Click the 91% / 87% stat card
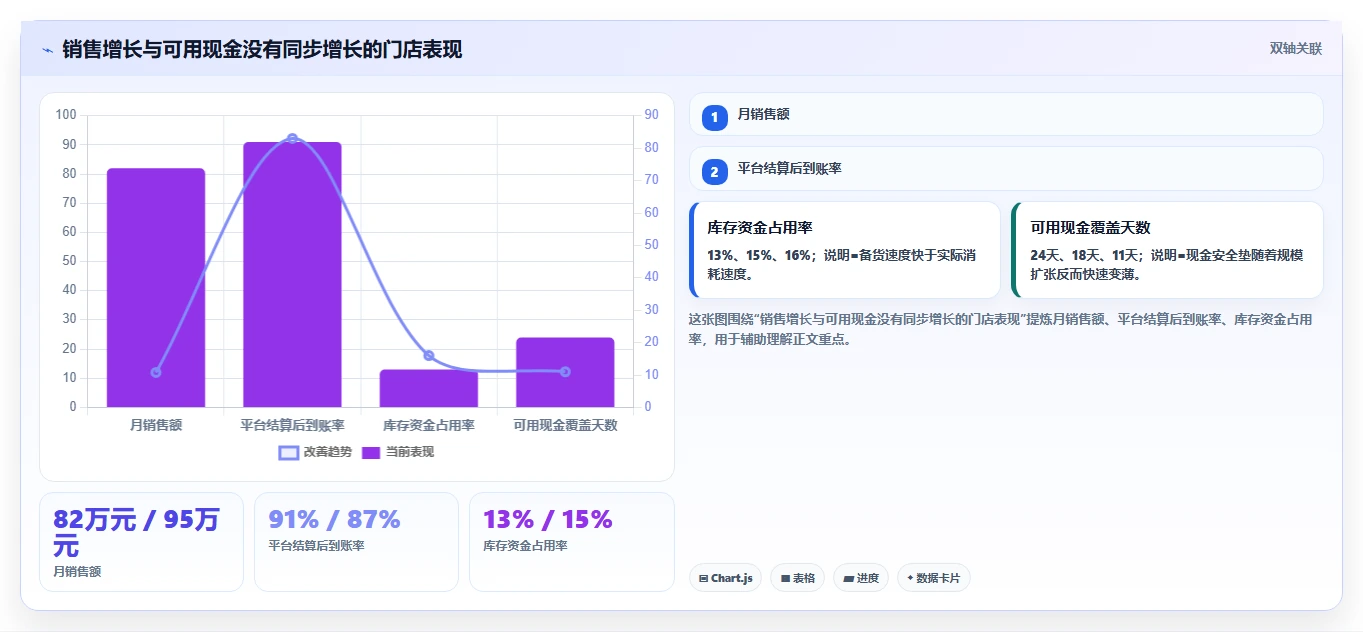Screen dimensions: 1363x632 pyautogui.click(x=356, y=542)
